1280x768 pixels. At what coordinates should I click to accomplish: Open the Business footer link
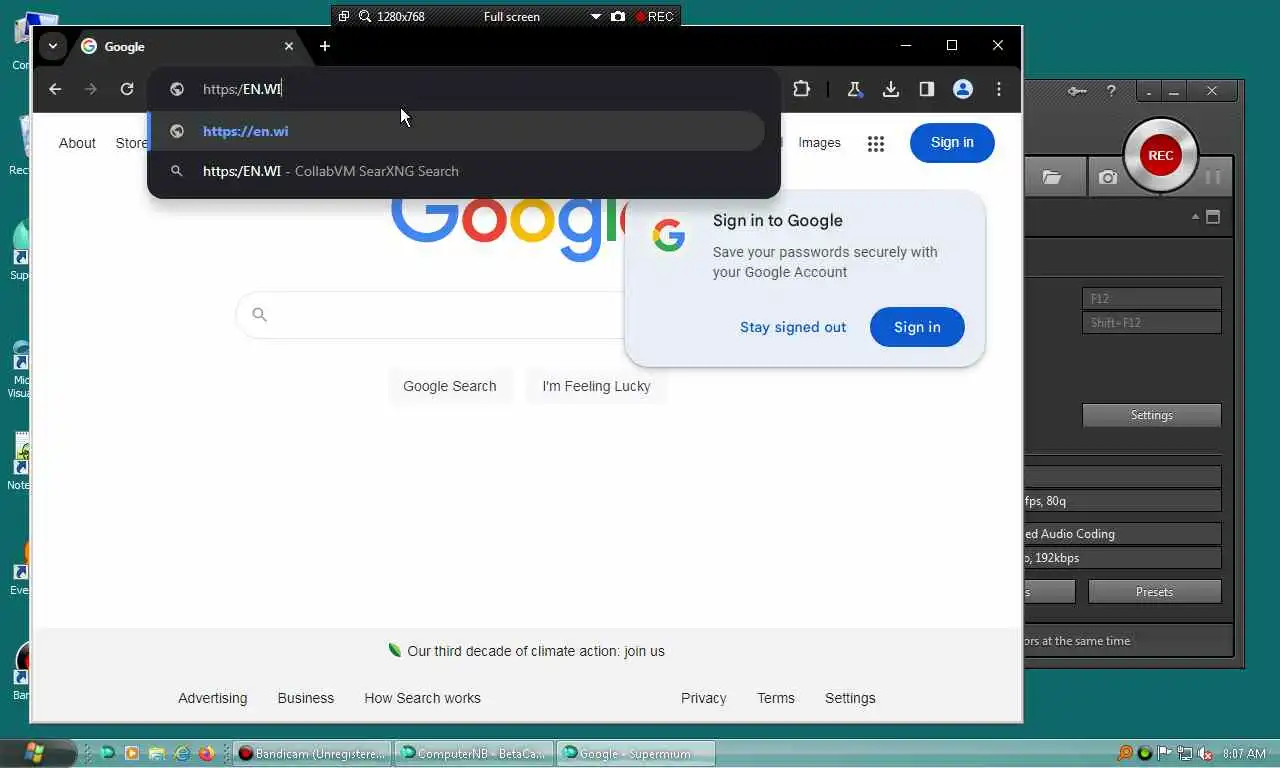(306, 698)
